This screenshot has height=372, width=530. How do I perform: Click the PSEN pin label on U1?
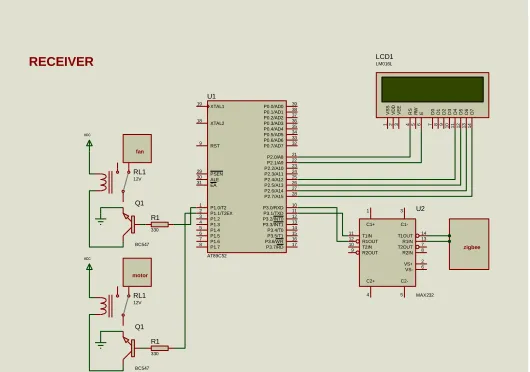[216, 174]
